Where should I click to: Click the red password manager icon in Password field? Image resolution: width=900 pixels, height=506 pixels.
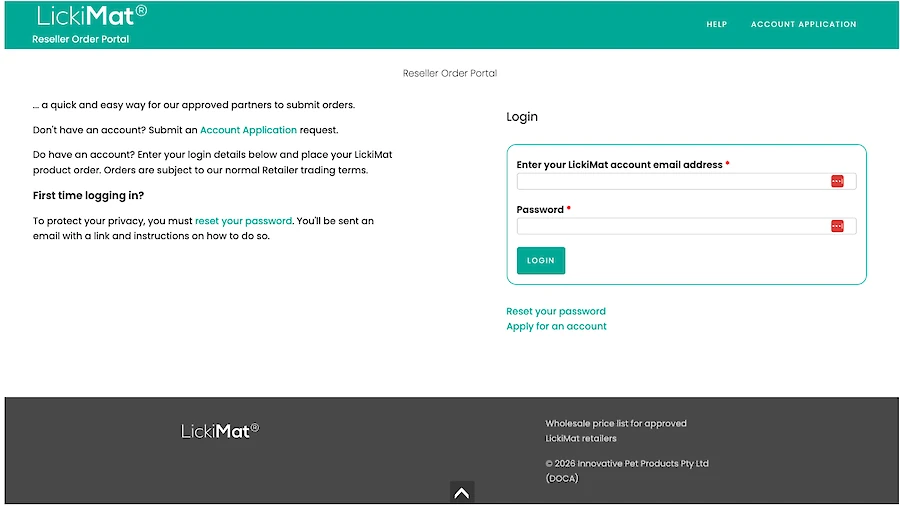837,226
